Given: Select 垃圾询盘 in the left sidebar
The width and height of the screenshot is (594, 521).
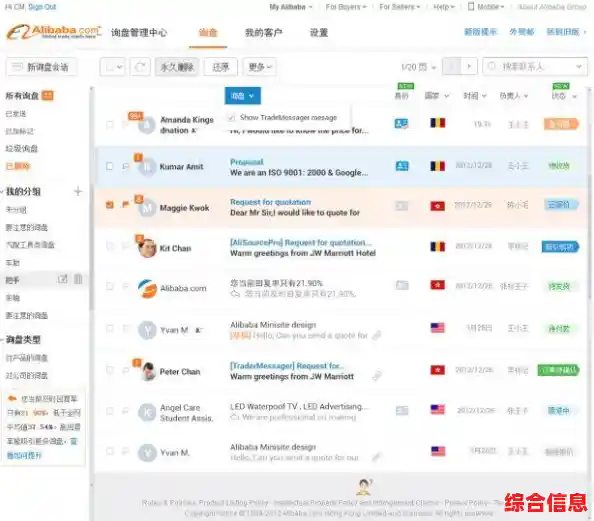Looking at the screenshot, I should [x=22, y=149].
